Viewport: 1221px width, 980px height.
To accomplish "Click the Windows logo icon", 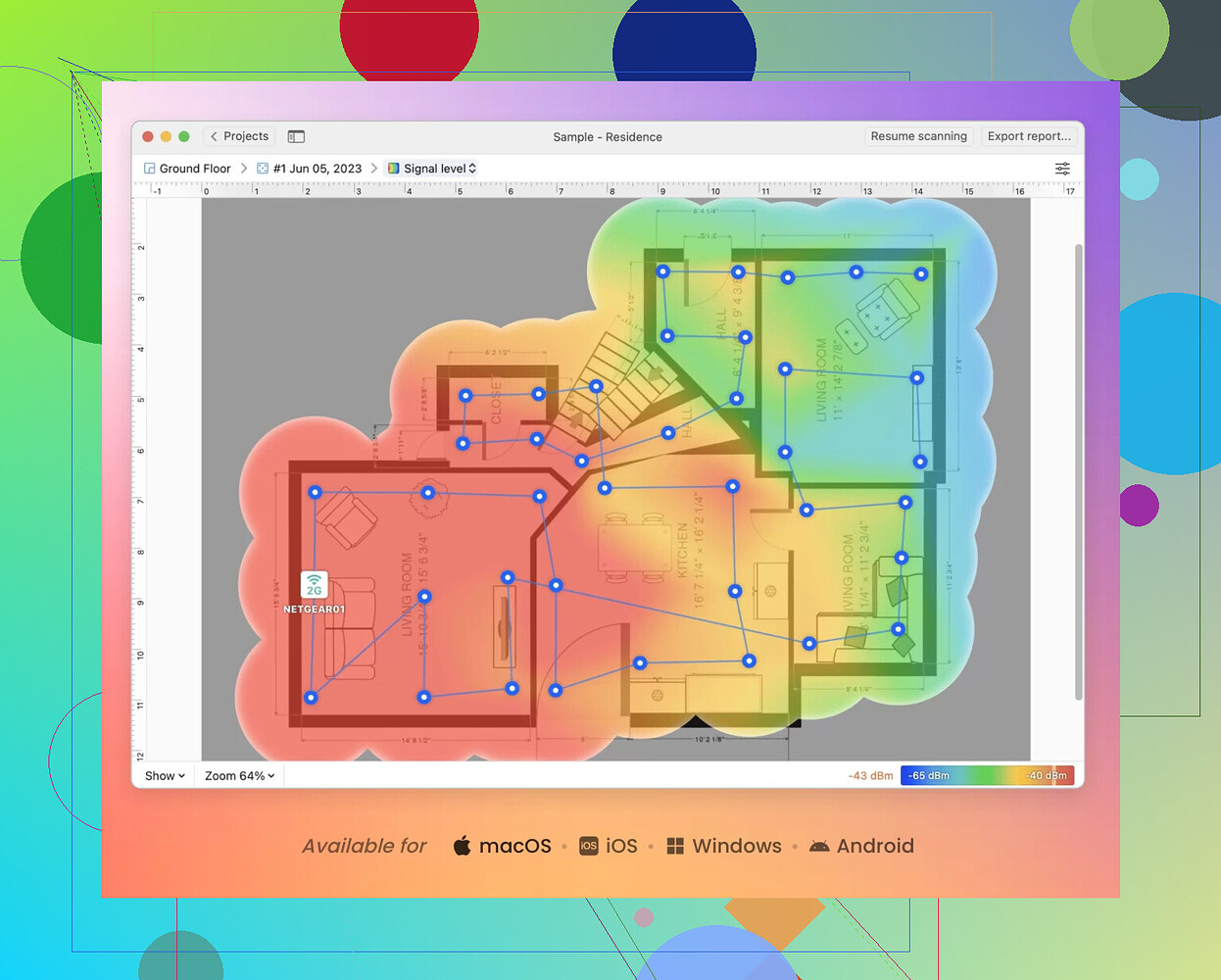I will point(675,845).
